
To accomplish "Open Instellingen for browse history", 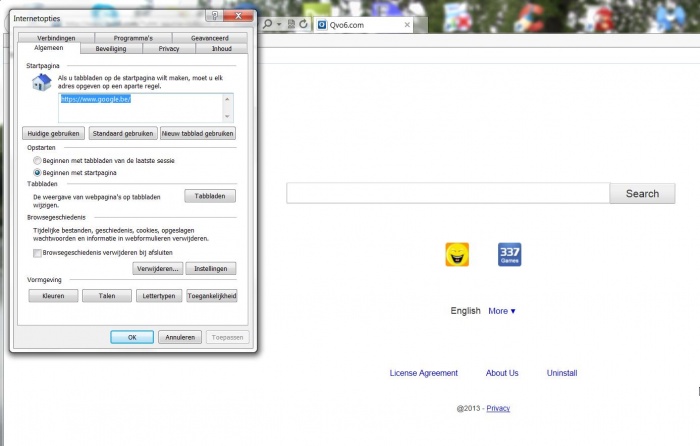I will coord(211,269).
